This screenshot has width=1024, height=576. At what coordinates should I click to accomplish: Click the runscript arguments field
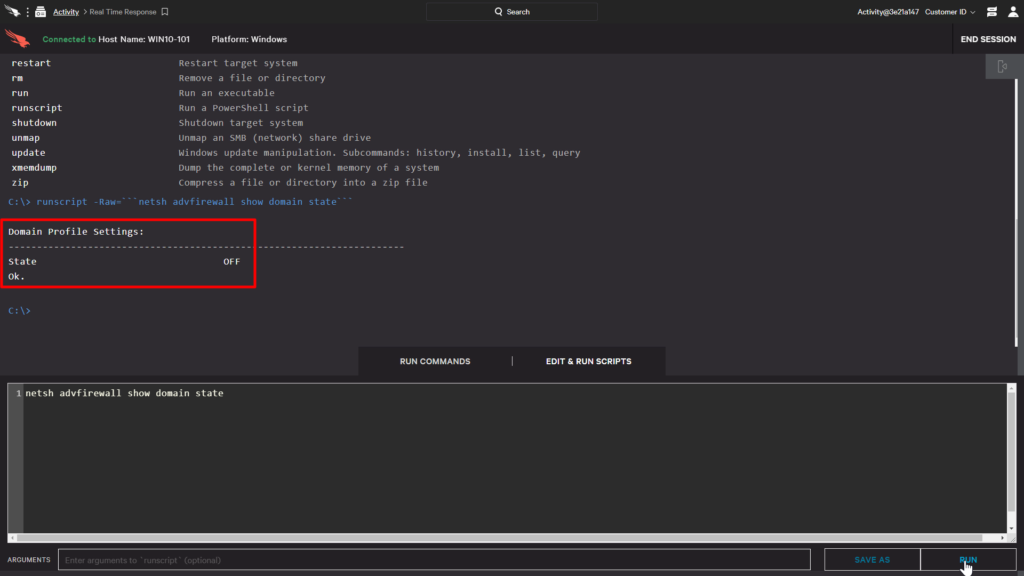[x=434, y=560]
